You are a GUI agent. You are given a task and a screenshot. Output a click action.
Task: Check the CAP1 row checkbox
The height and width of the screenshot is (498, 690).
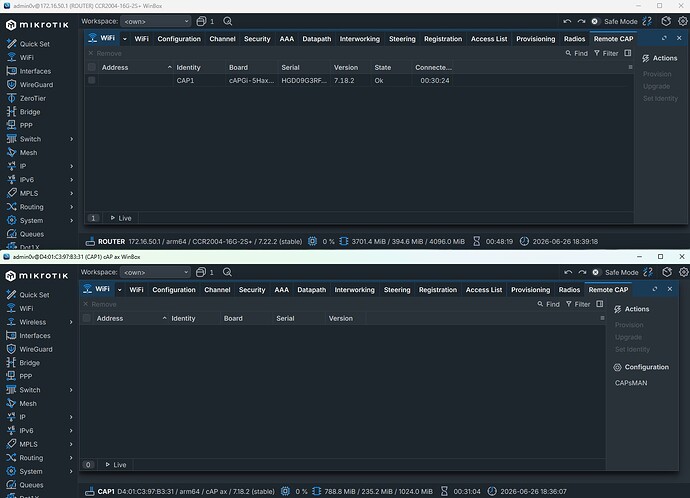[92, 81]
